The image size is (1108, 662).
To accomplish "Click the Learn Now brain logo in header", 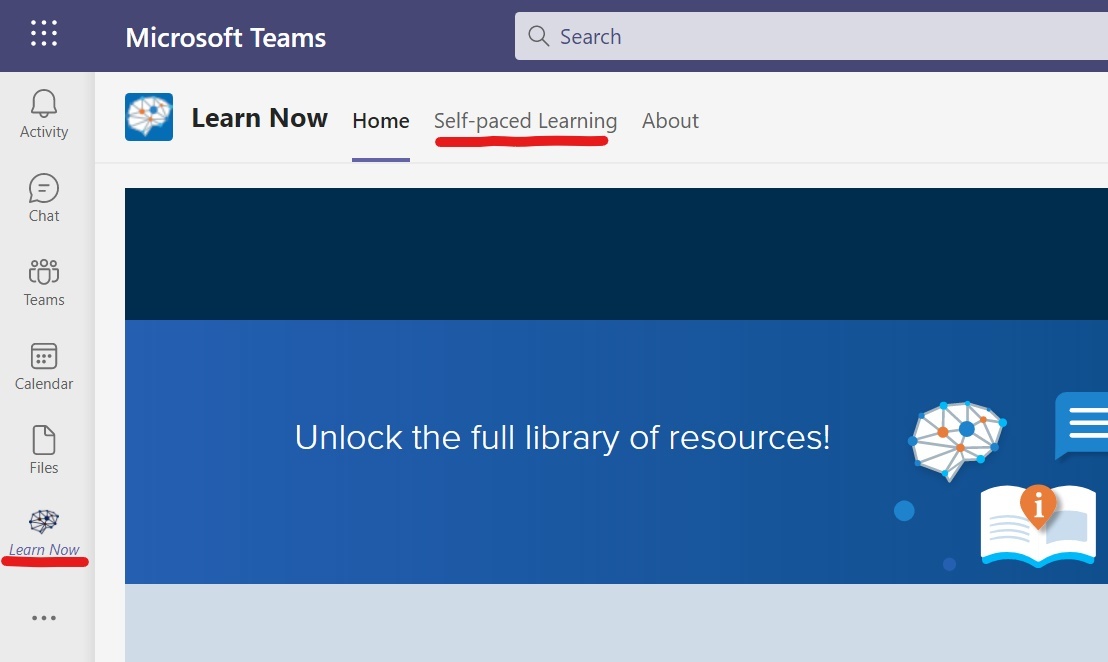I will 149,117.
